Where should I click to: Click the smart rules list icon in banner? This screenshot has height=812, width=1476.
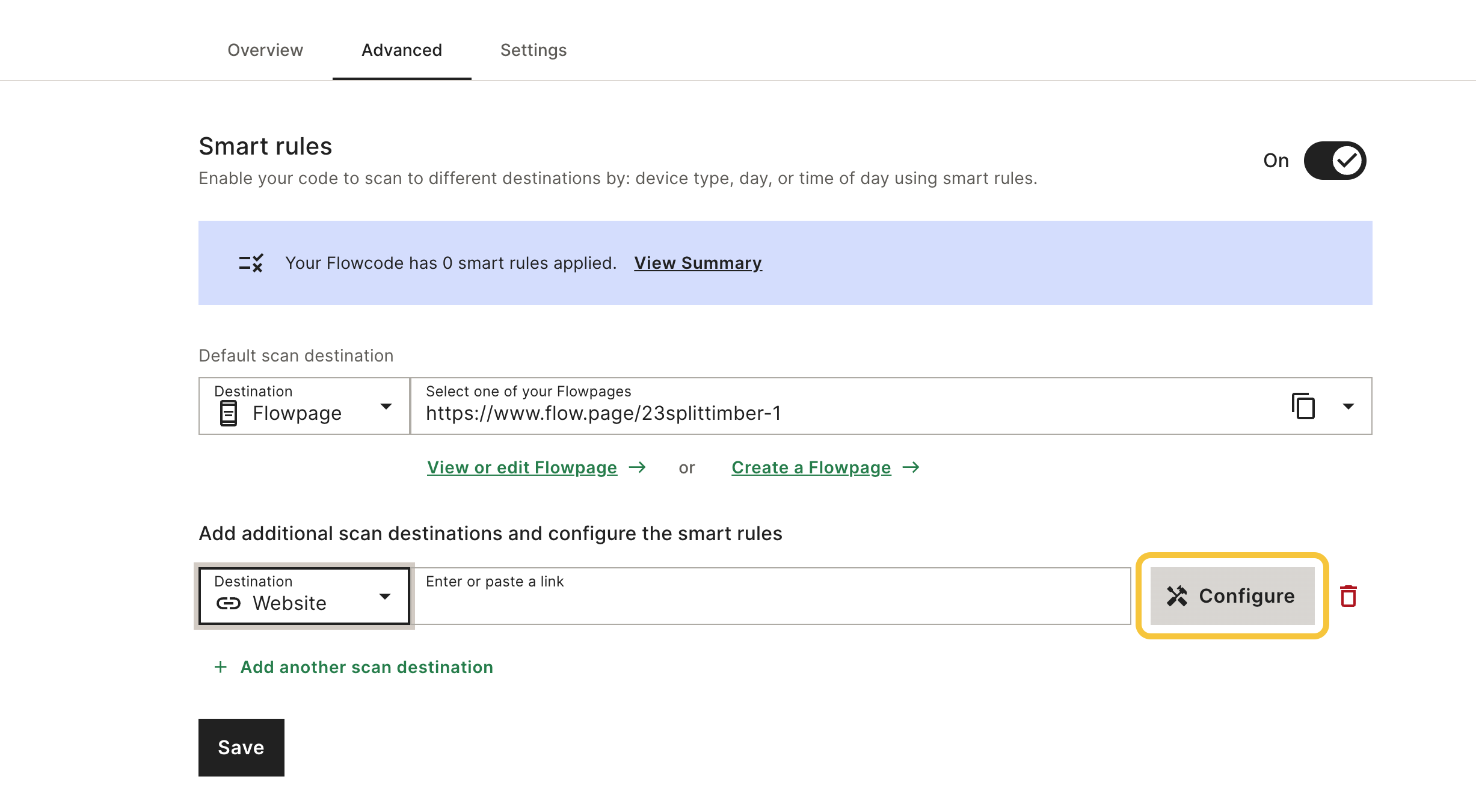[251, 263]
